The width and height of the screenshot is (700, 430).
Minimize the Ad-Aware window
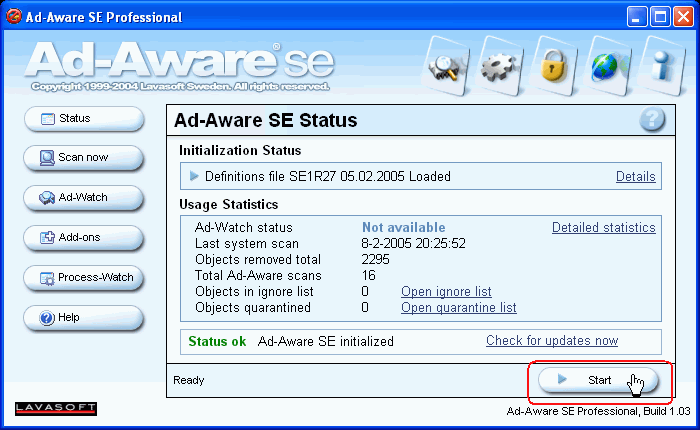click(637, 17)
